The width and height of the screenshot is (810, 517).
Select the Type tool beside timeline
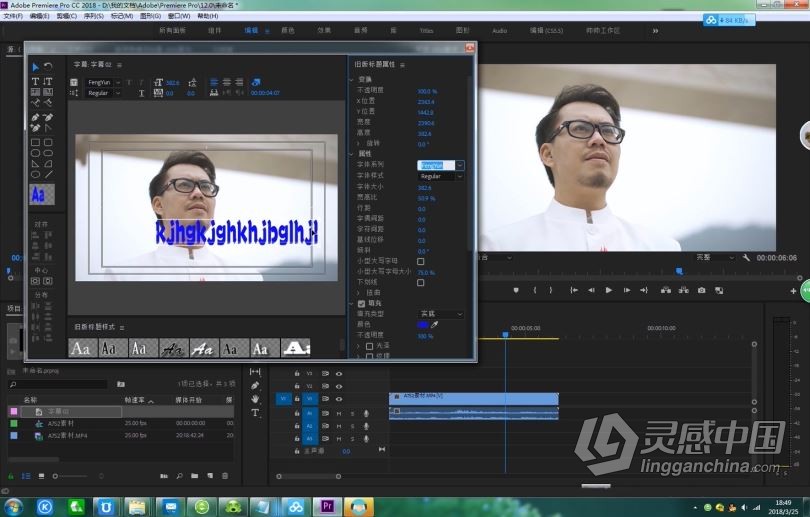pyautogui.click(x=255, y=413)
